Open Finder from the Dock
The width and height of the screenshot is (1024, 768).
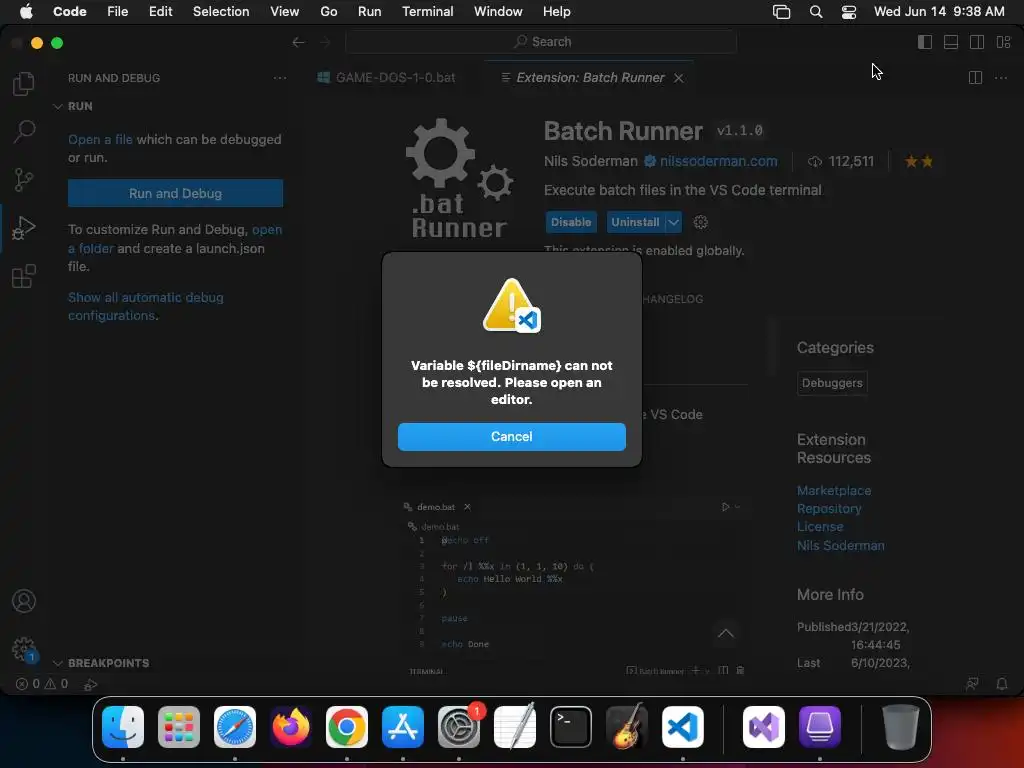pyautogui.click(x=123, y=726)
